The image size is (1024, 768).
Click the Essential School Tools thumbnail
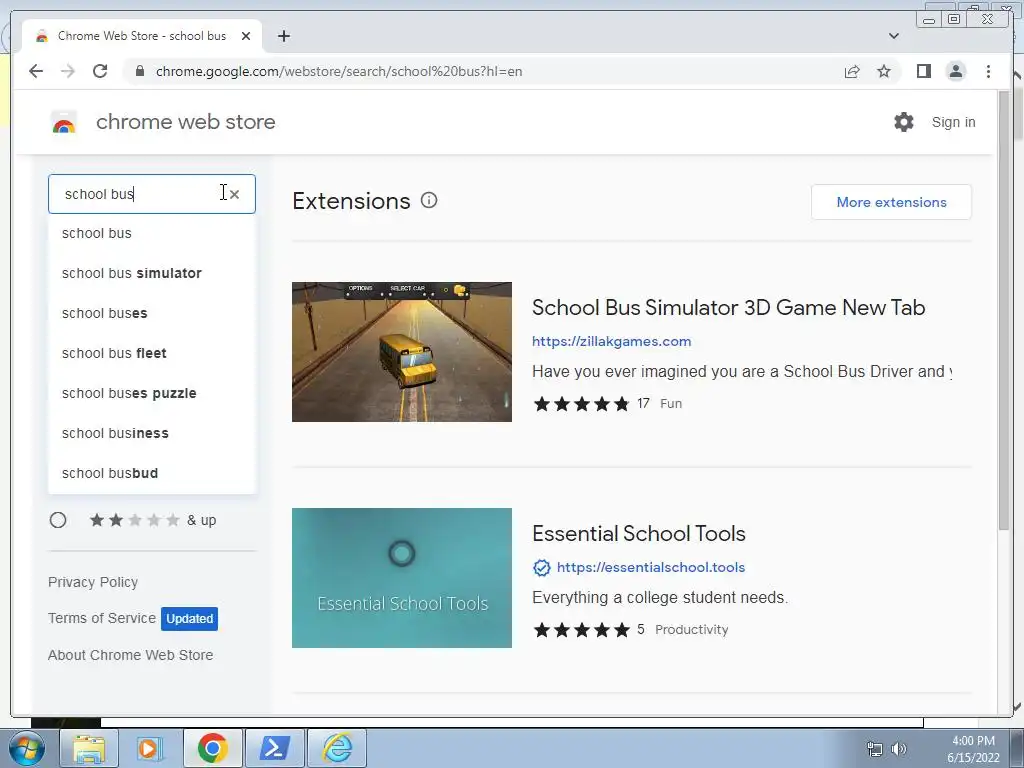[402, 578]
